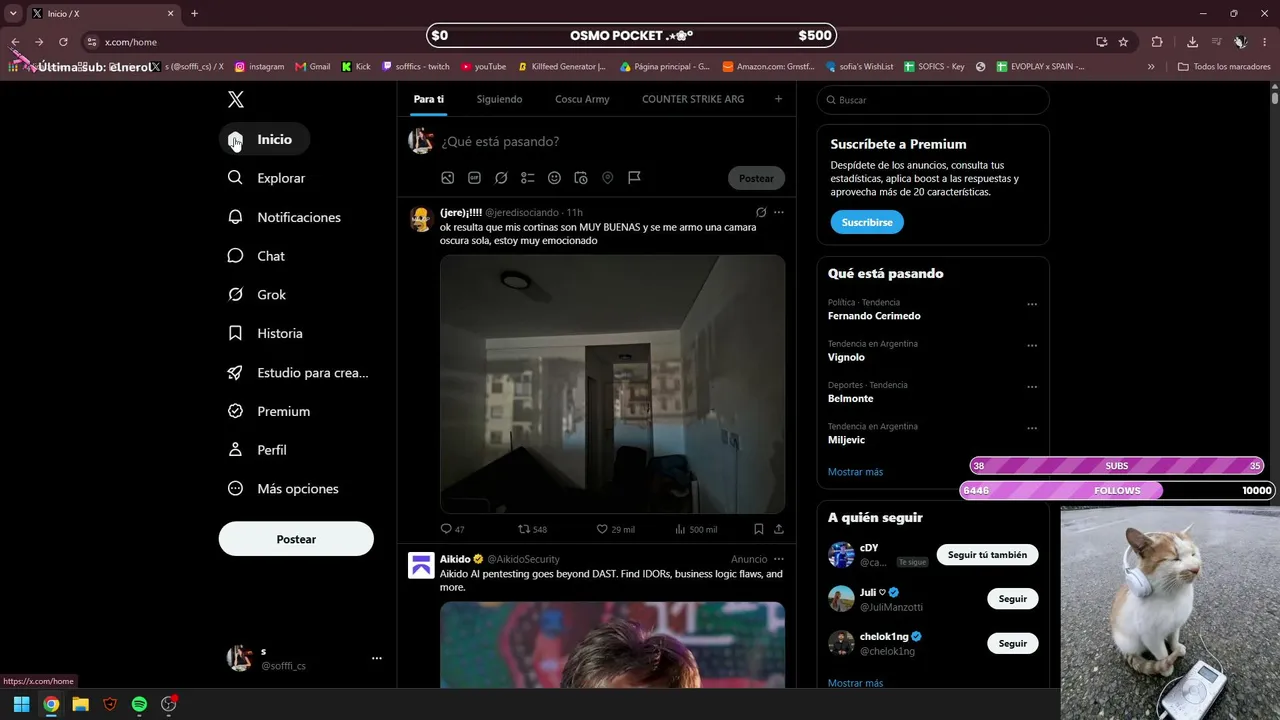Add a GIF to the new post
The height and width of the screenshot is (720, 1280).
point(474,178)
